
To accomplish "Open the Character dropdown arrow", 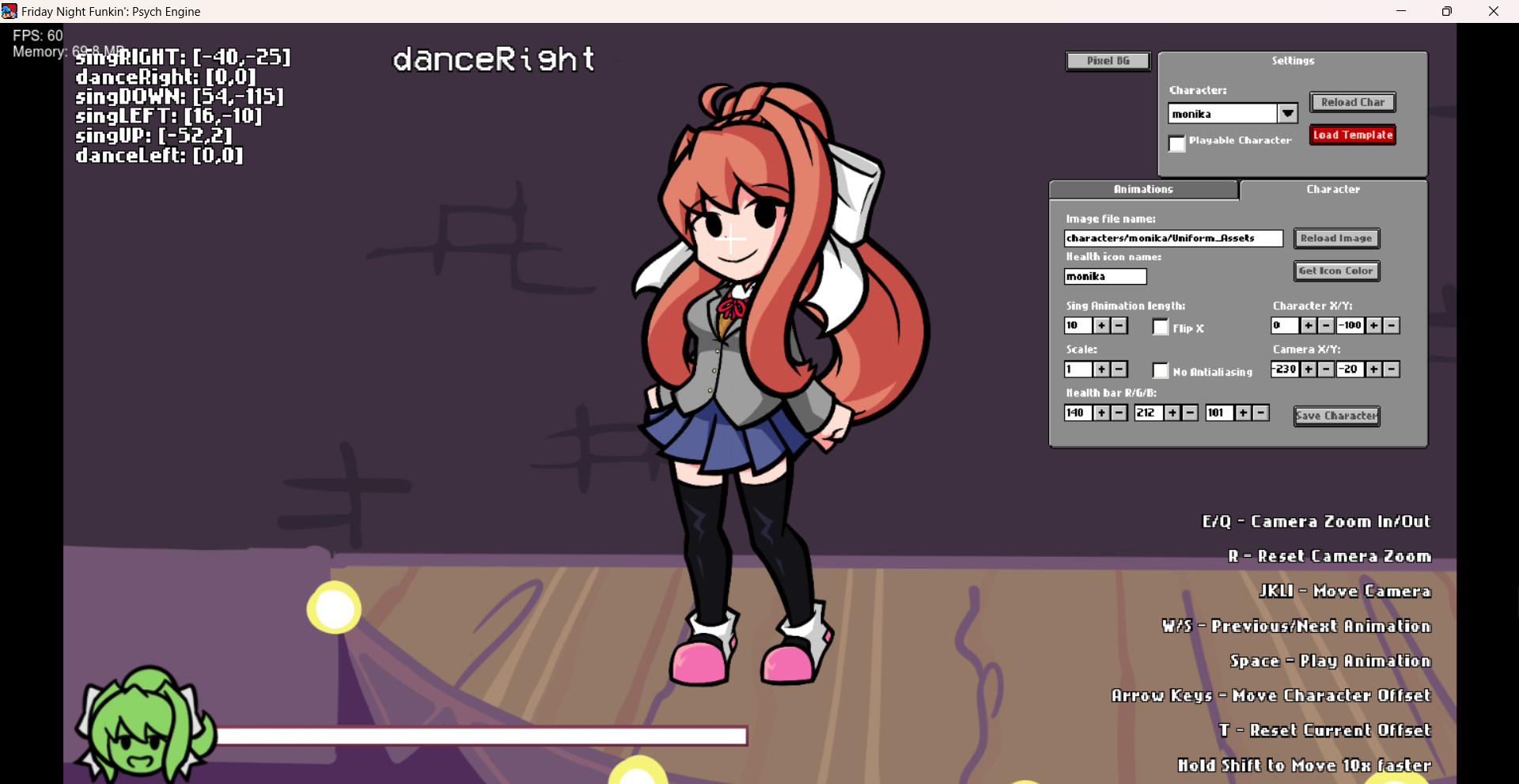I will point(1288,114).
